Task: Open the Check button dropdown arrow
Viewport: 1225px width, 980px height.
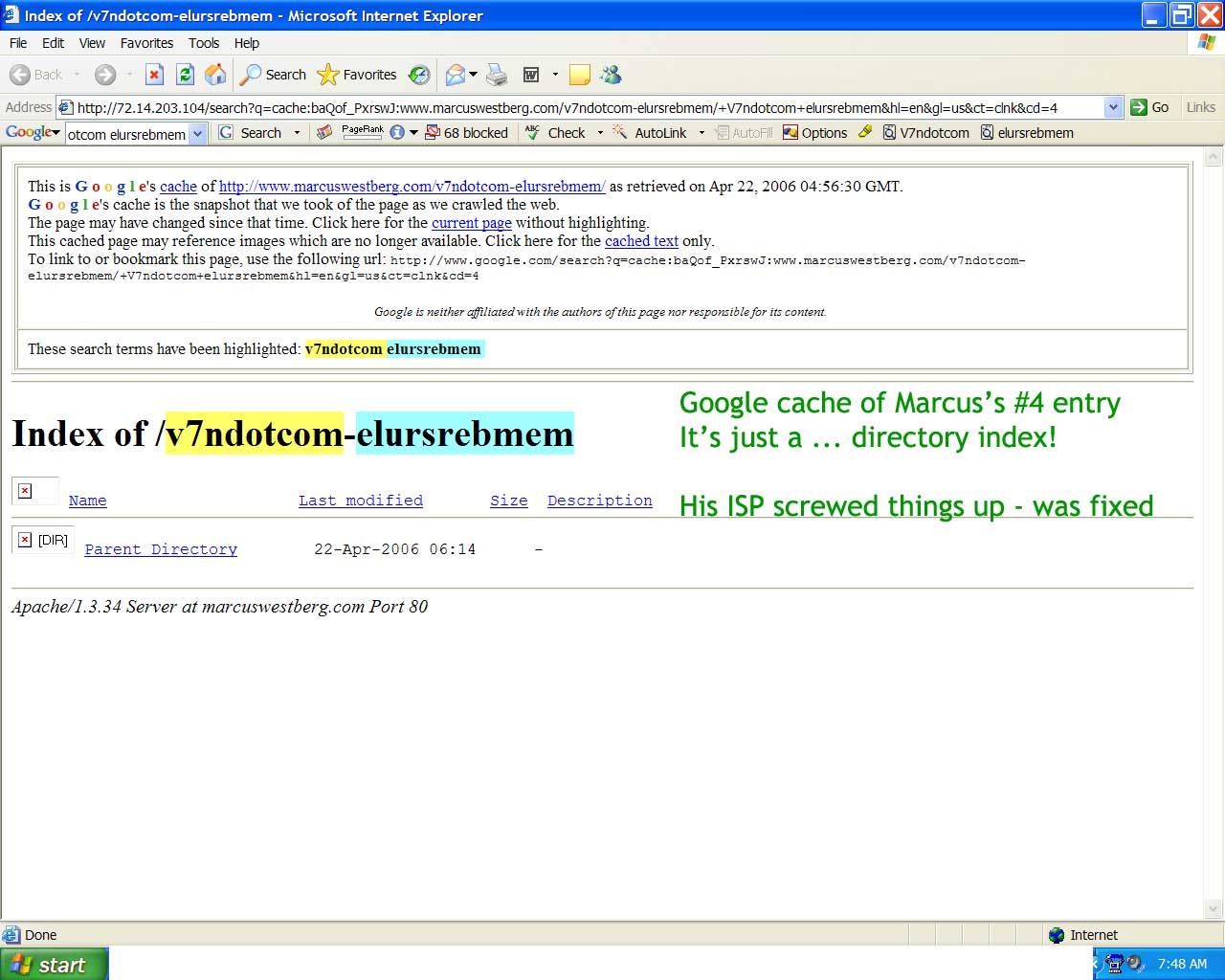Action: tap(600, 133)
